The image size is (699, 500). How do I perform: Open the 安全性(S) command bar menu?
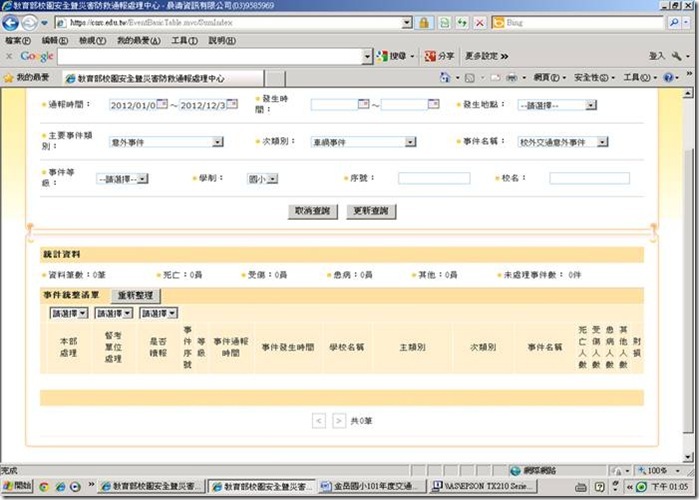point(594,78)
